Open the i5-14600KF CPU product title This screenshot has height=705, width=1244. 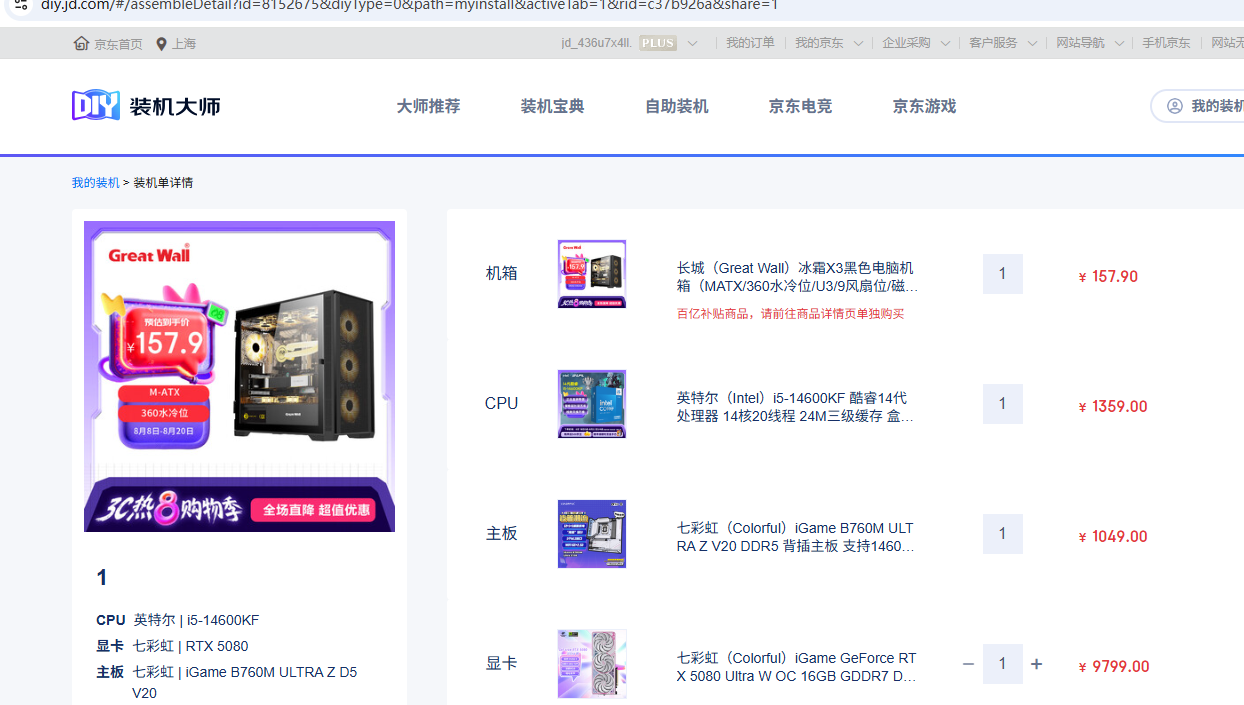coord(796,407)
